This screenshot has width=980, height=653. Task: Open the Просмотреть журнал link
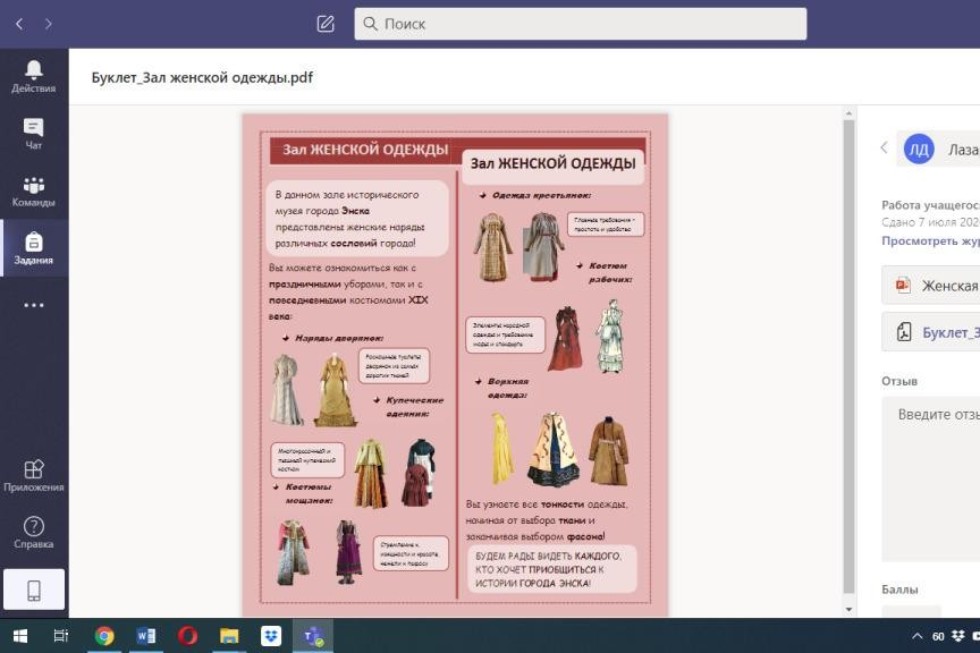click(x=929, y=243)
